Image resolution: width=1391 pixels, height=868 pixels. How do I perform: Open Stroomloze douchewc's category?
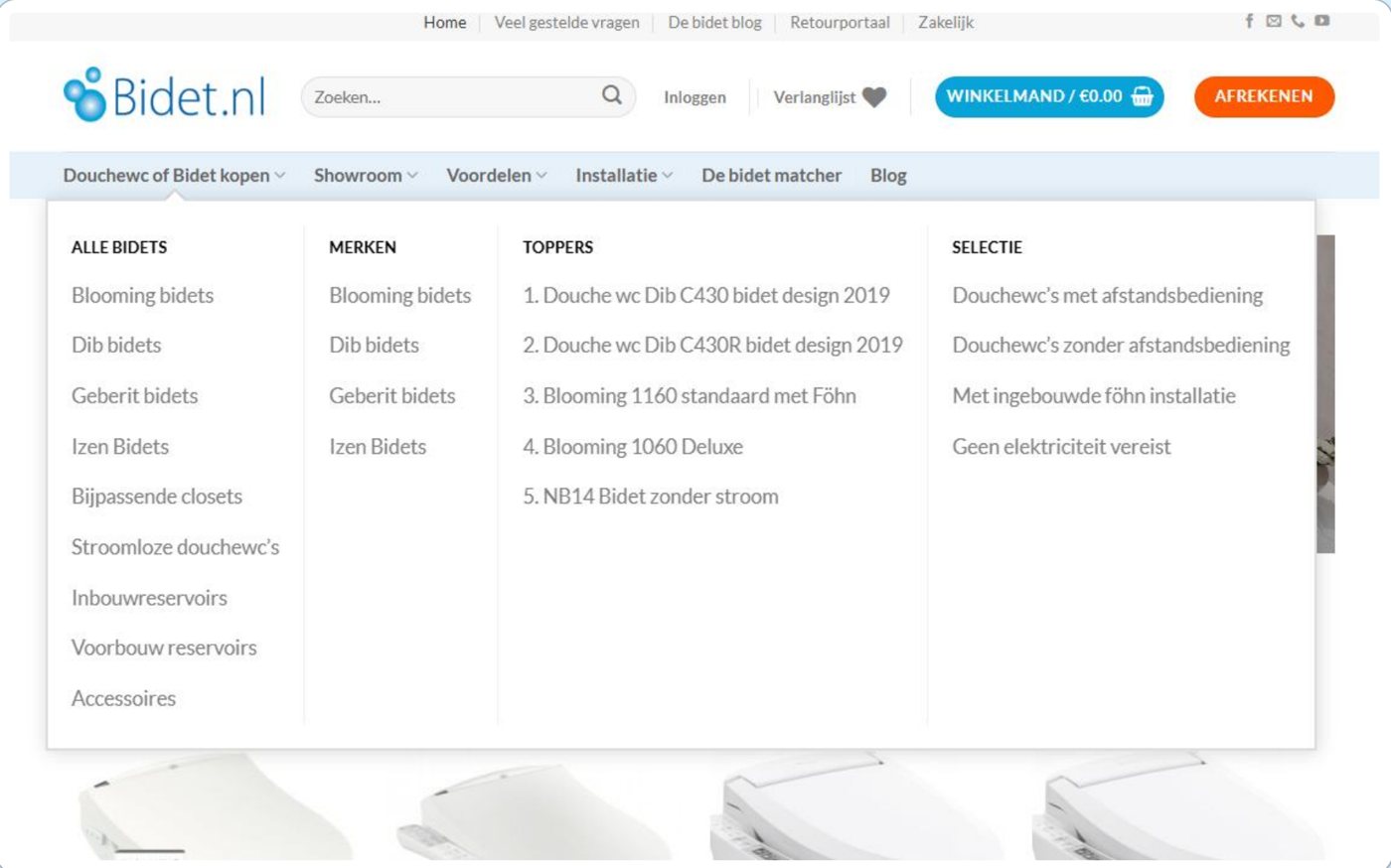coord(176,547)
